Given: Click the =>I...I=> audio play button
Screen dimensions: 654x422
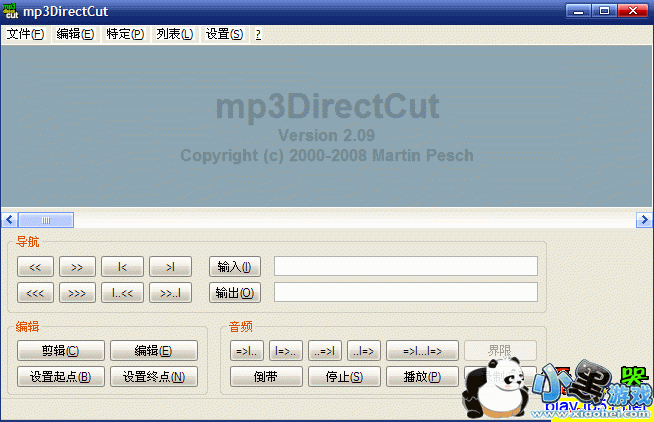Looking at the screenshot, I should coord(423,351).
